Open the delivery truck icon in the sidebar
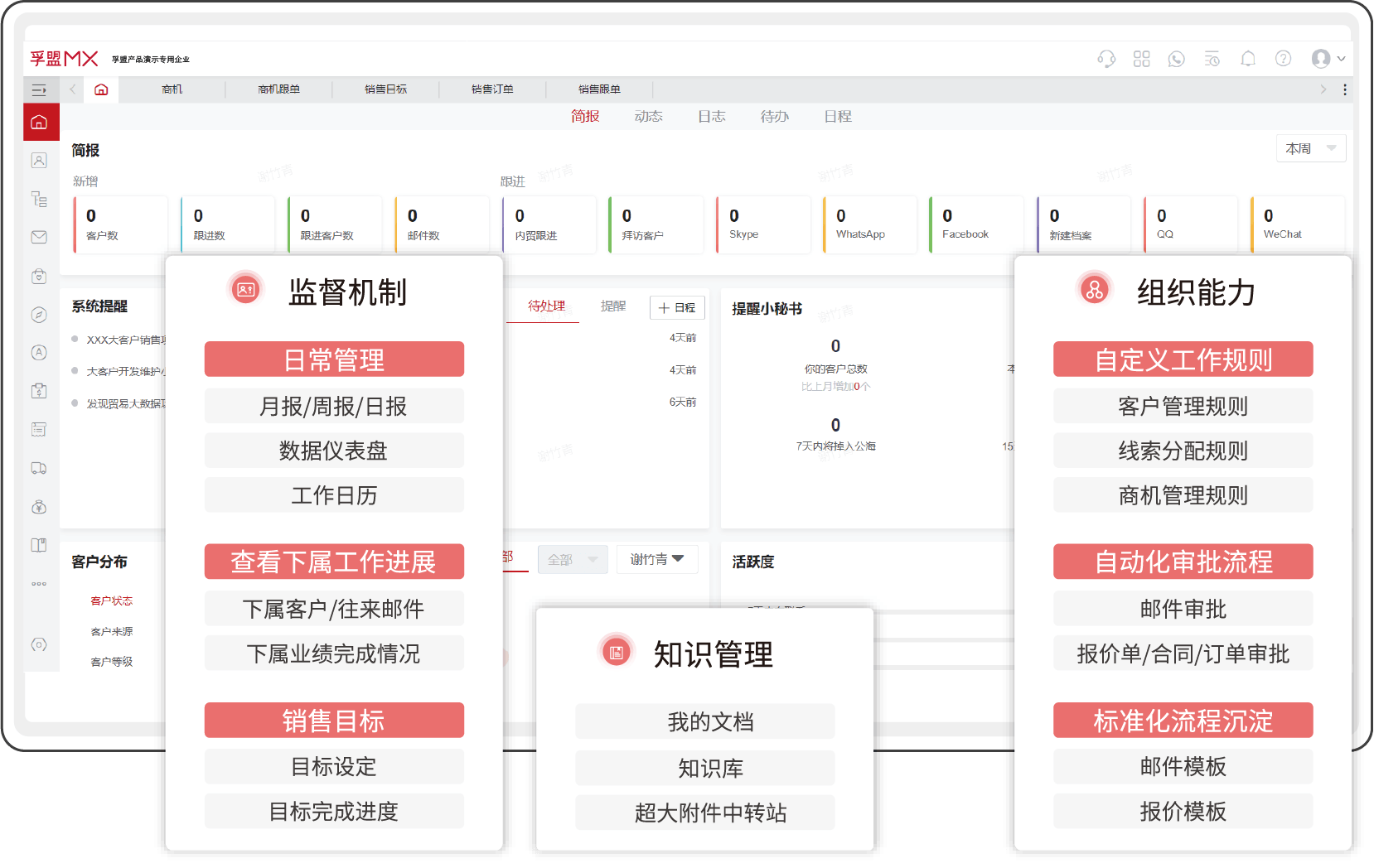The image size is (1374, 868). point(39,468)
